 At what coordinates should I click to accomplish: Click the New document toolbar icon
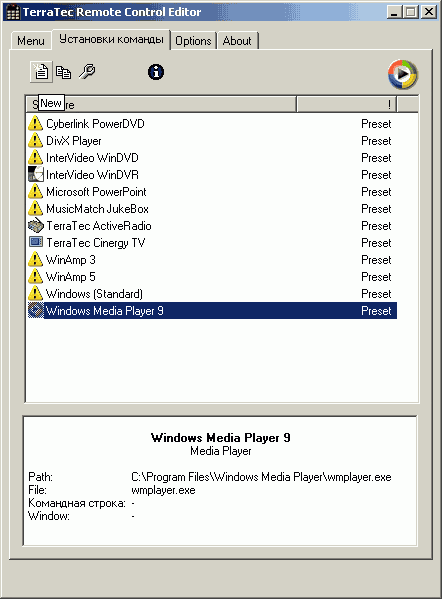41,72
